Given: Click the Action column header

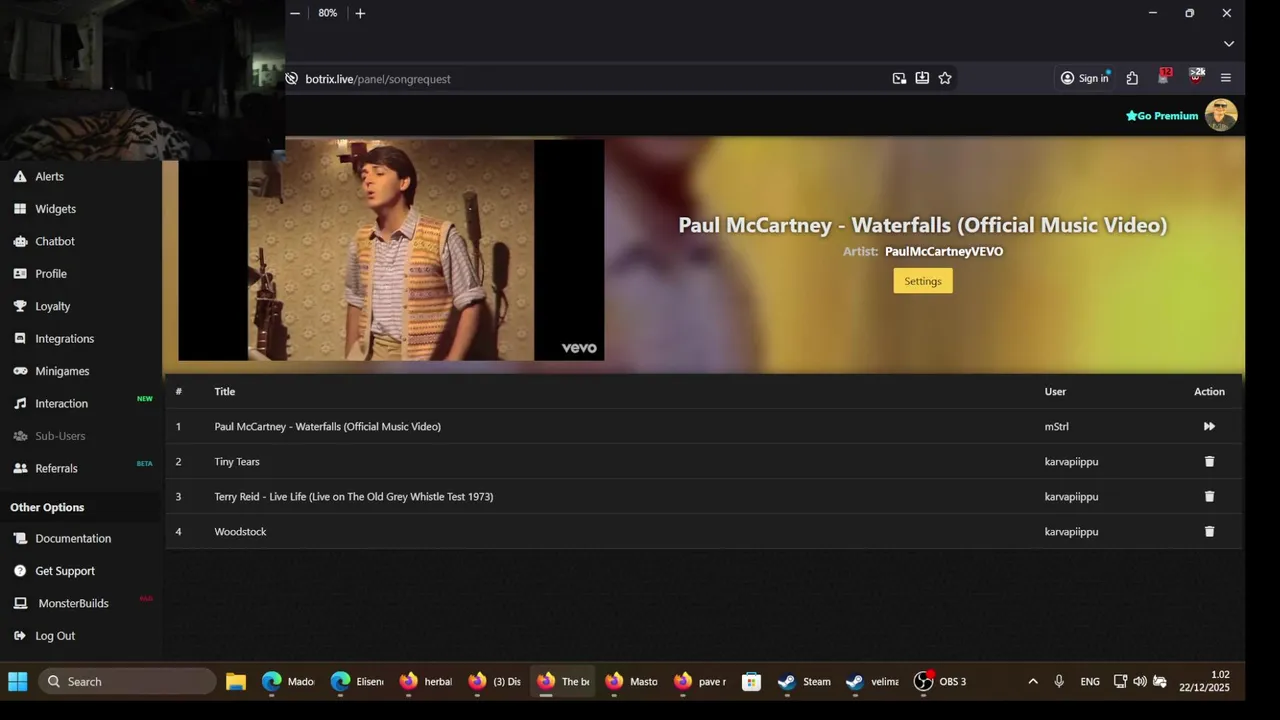Looking at the screenshot, I should coord(1209,392).
